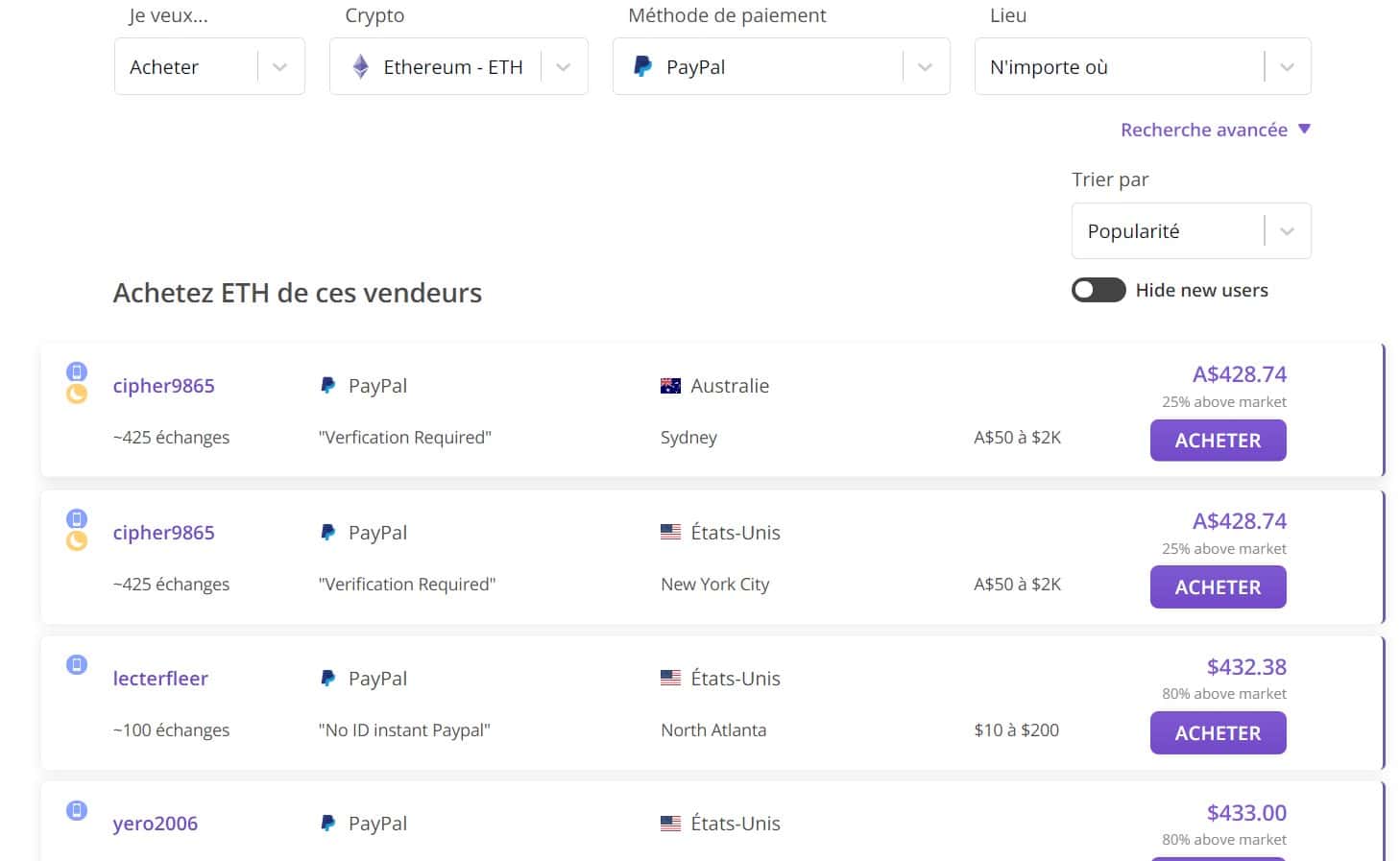Click the Australia flag icon
The height and width of the screenshot is (861, 1400).
[670, 386]
